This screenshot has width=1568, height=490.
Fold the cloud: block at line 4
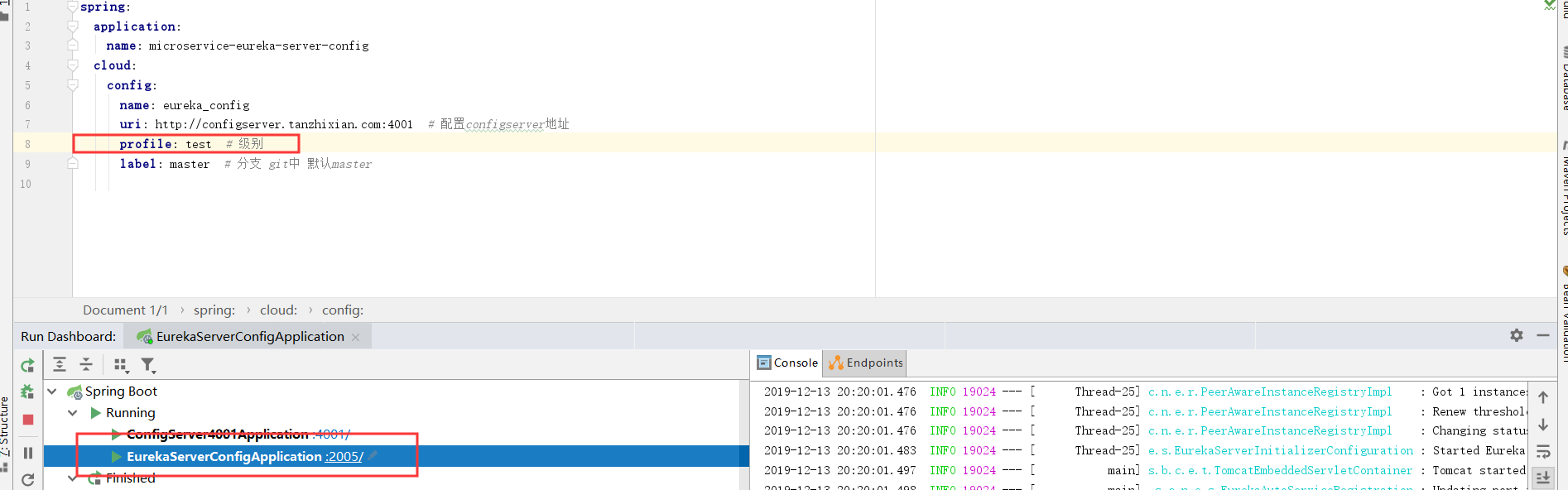coord(73,65)
